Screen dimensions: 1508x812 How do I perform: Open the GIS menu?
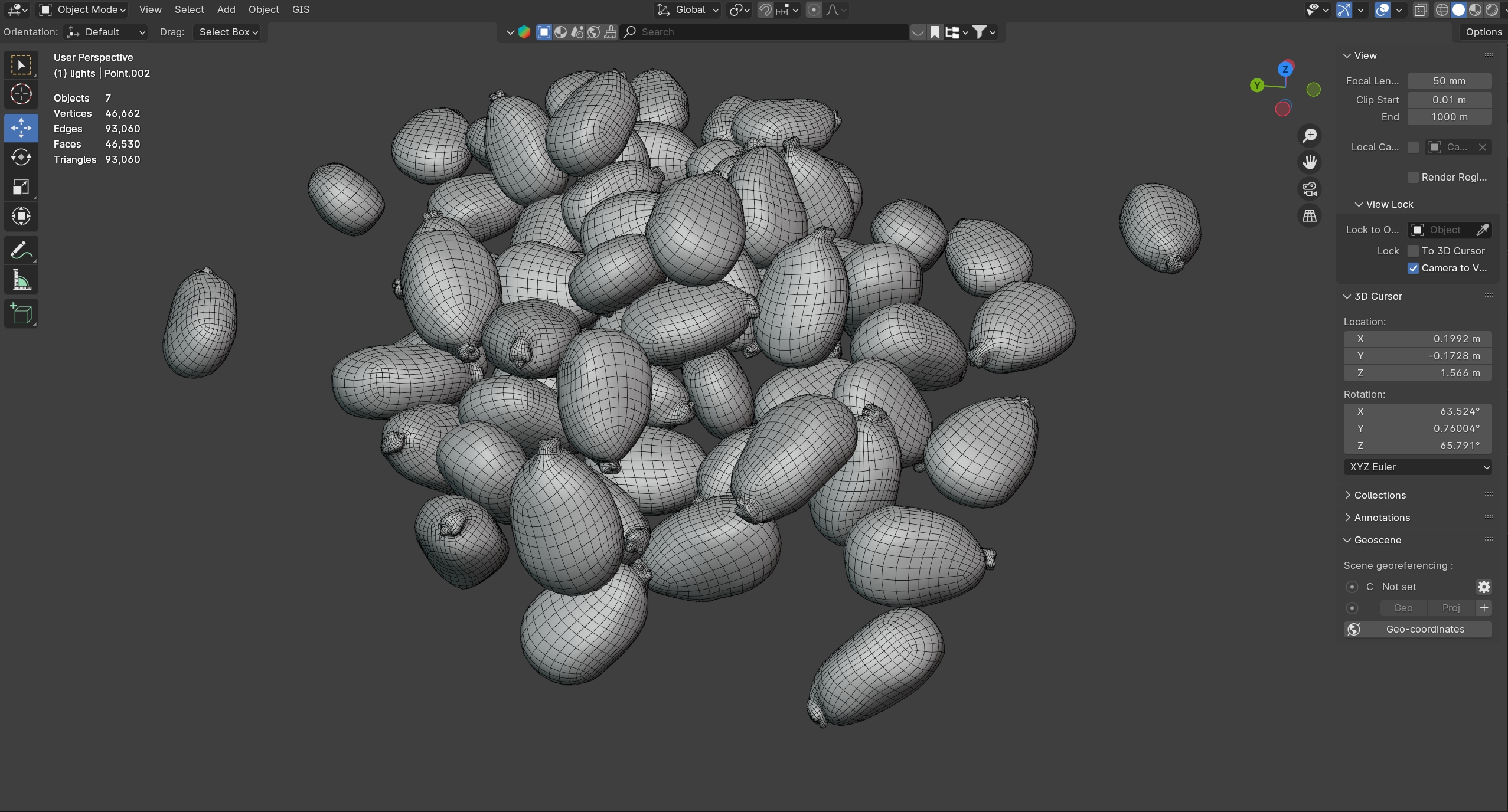click(x=301, y=9)
